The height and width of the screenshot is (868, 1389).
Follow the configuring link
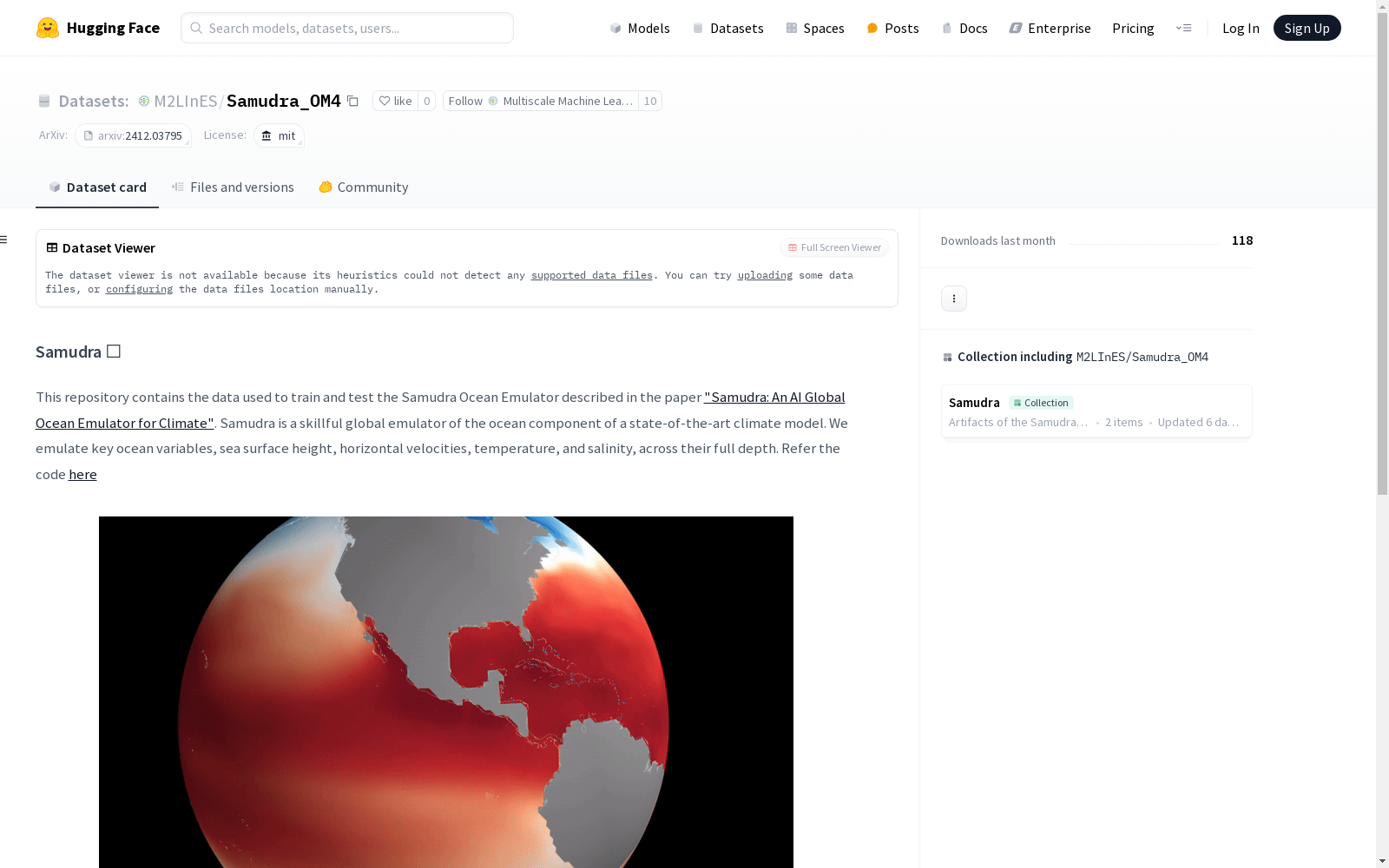[x=139, y=289]
